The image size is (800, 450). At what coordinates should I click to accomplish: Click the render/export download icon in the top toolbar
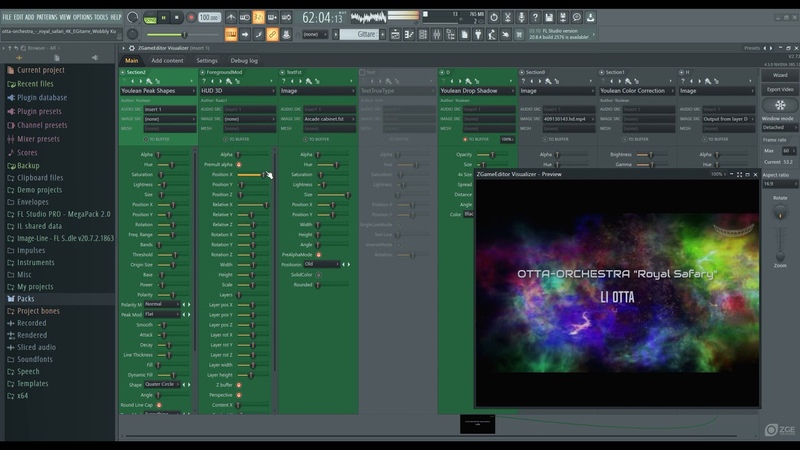(x=590, y=17)
